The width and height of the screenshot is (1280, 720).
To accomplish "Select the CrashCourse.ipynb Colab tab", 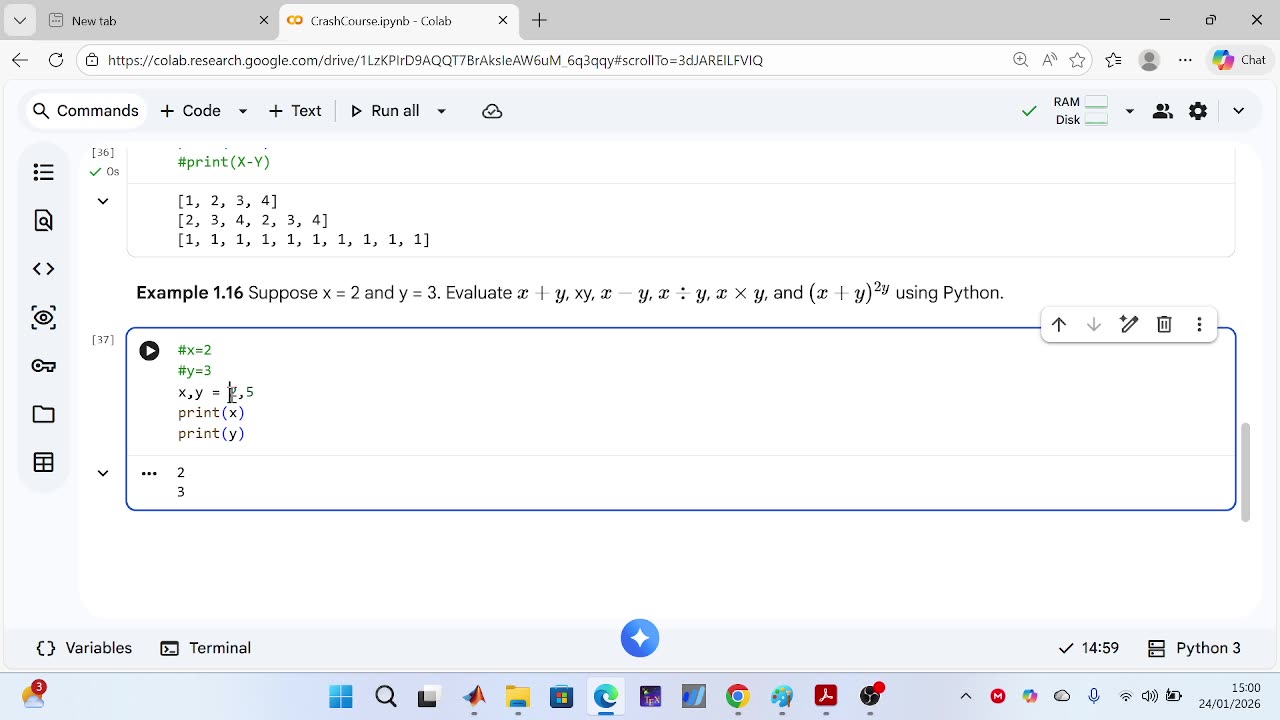I will point(398,20).
